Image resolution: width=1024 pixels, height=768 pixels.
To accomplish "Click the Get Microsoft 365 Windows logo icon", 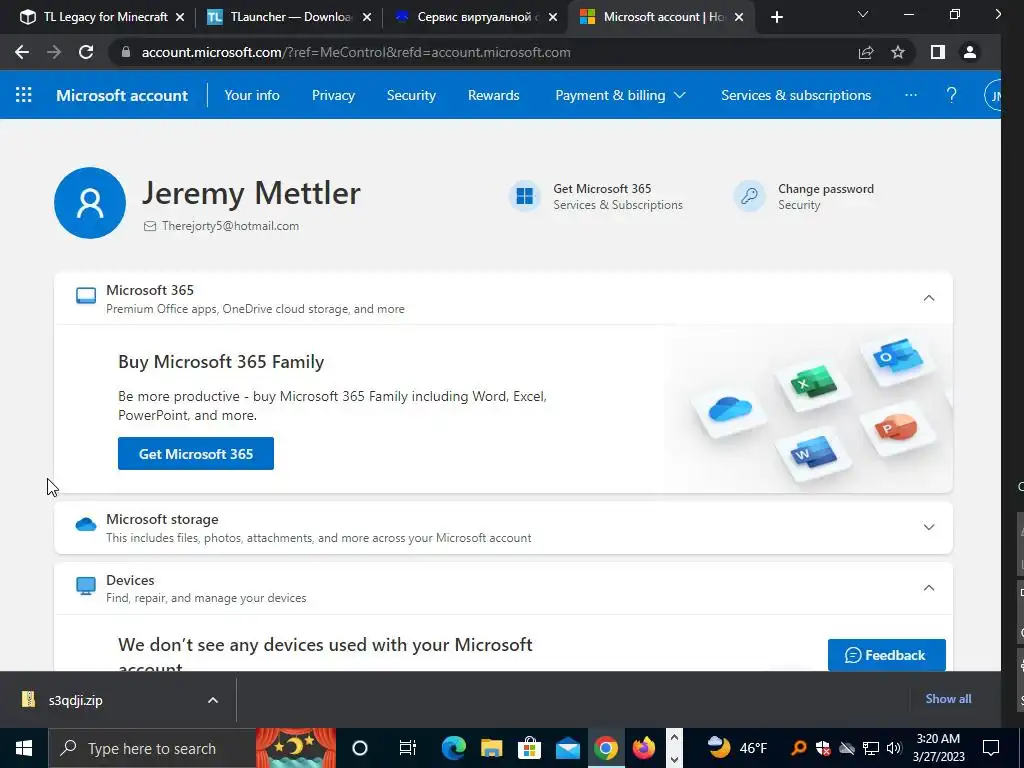I will tap(524, 196).
